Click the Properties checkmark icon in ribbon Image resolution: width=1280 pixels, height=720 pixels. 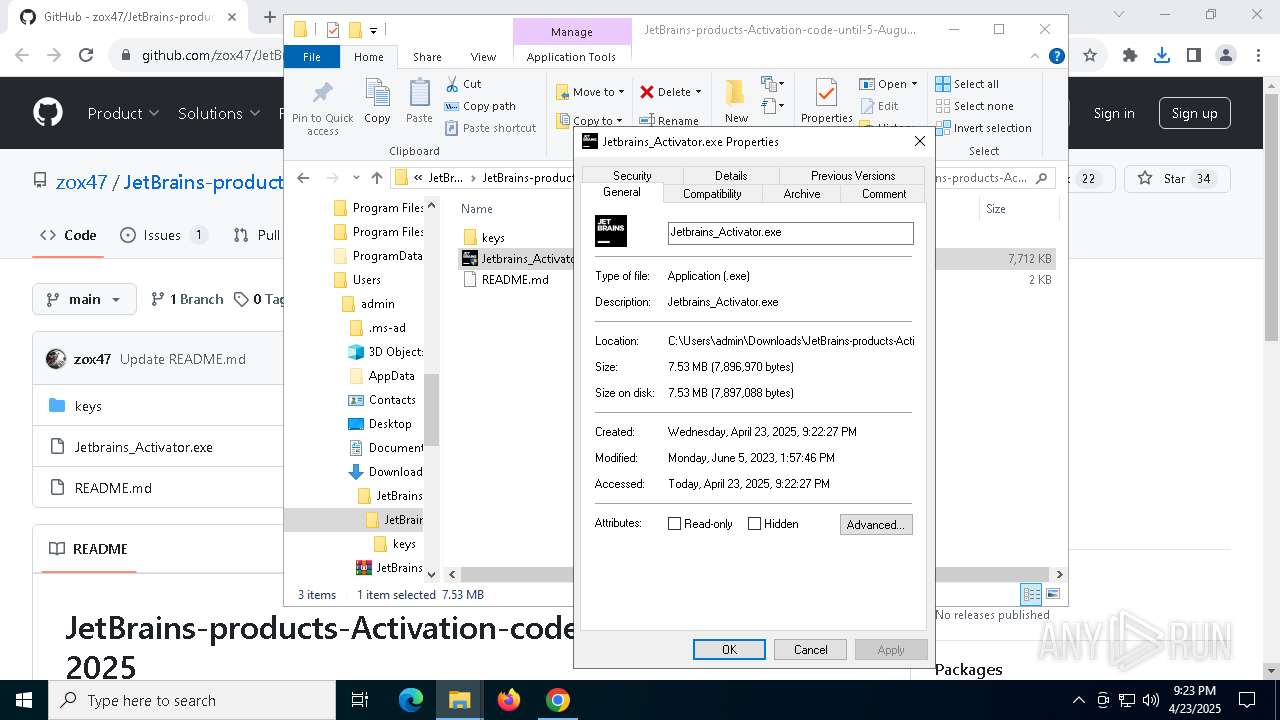click(826, 94)
